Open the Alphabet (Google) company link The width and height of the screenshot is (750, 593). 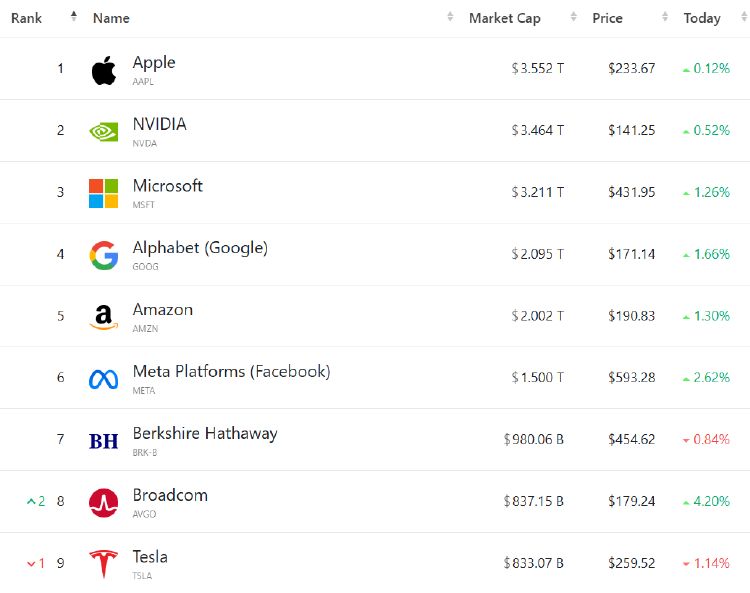coord(200,248)
